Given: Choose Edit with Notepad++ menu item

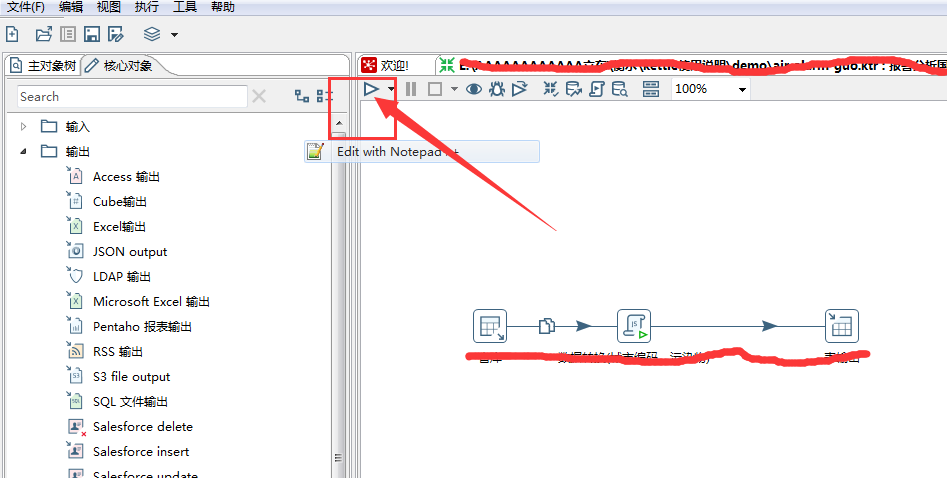Looking at the screenshot, I should pos(422,152).
